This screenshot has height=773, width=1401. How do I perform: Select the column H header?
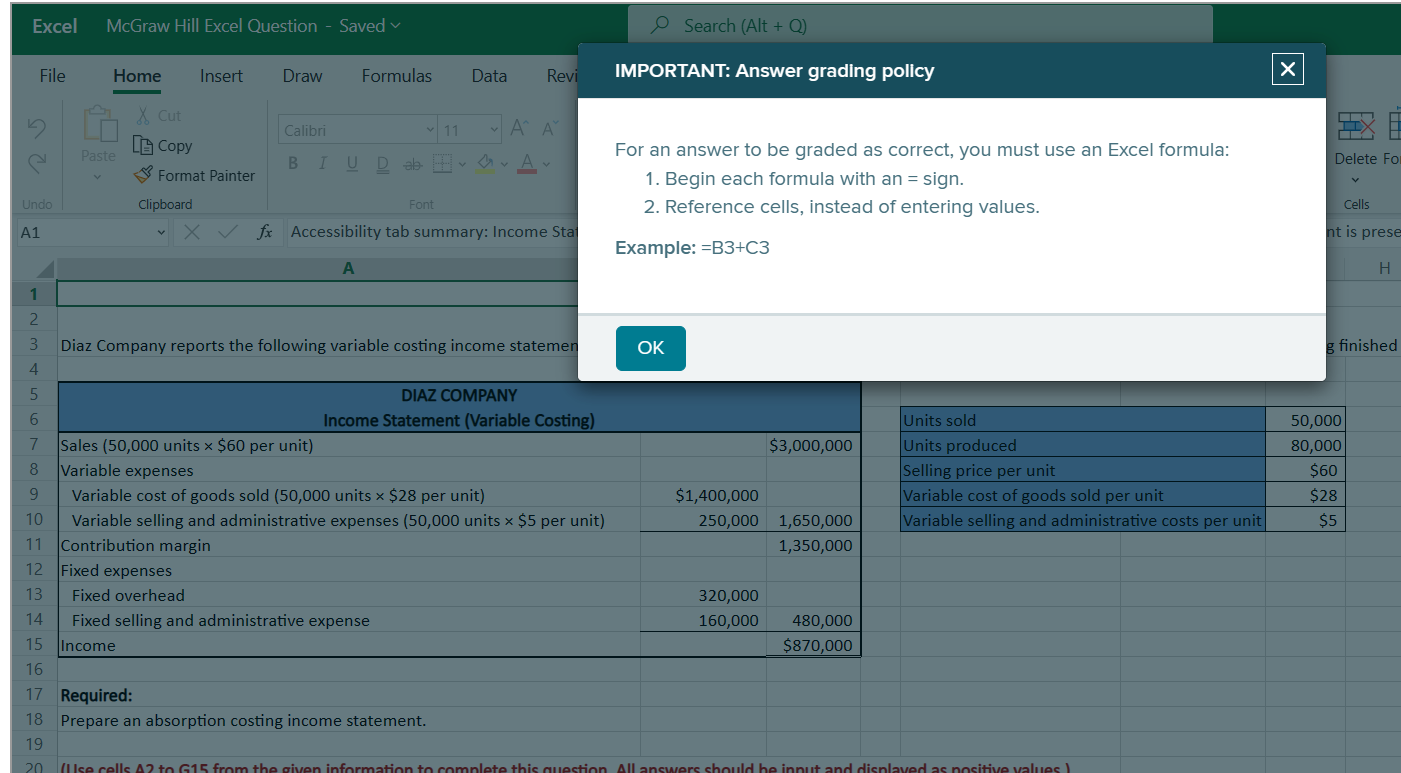[1384, 269]
